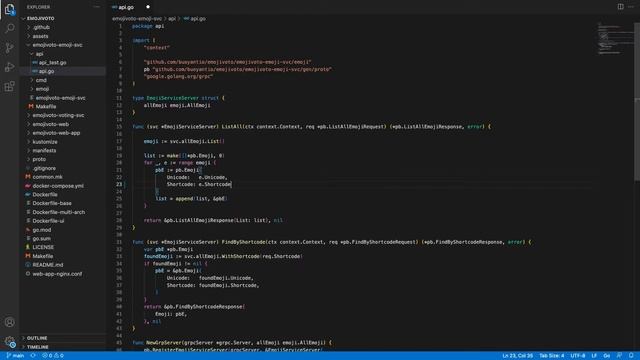Click the main branch indicator

point(16,356)
